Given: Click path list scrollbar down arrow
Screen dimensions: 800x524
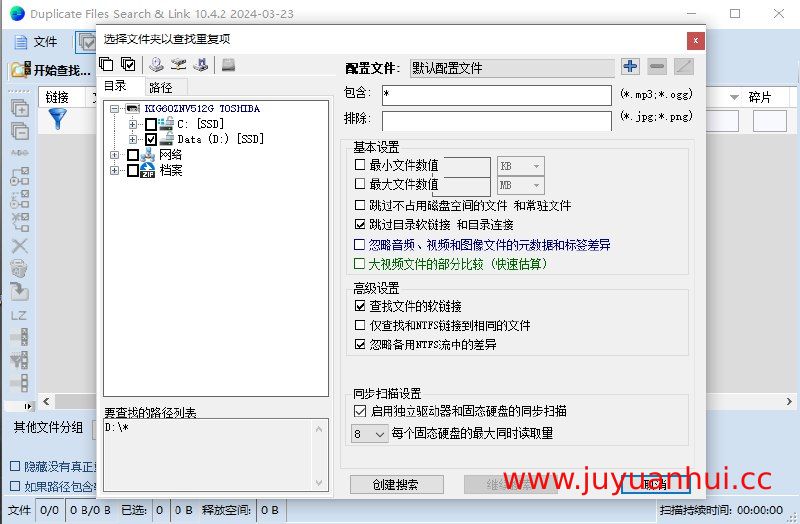Looking at the screenshot, I should [319, 482].
